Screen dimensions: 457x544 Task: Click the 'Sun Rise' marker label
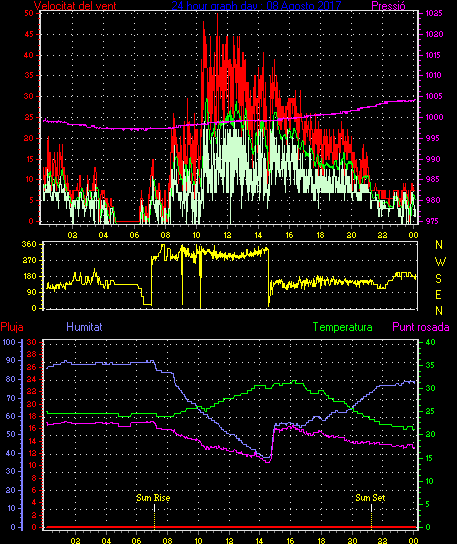pos(153,498)
